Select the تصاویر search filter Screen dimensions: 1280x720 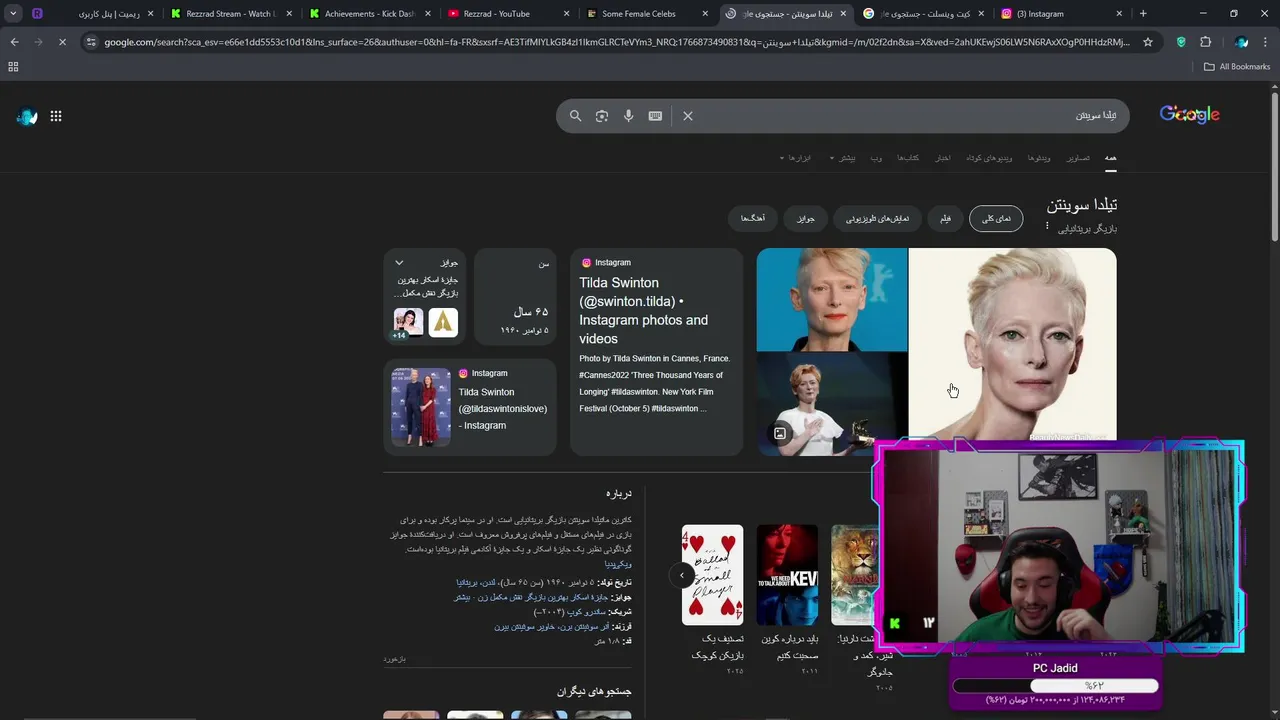1078,158
